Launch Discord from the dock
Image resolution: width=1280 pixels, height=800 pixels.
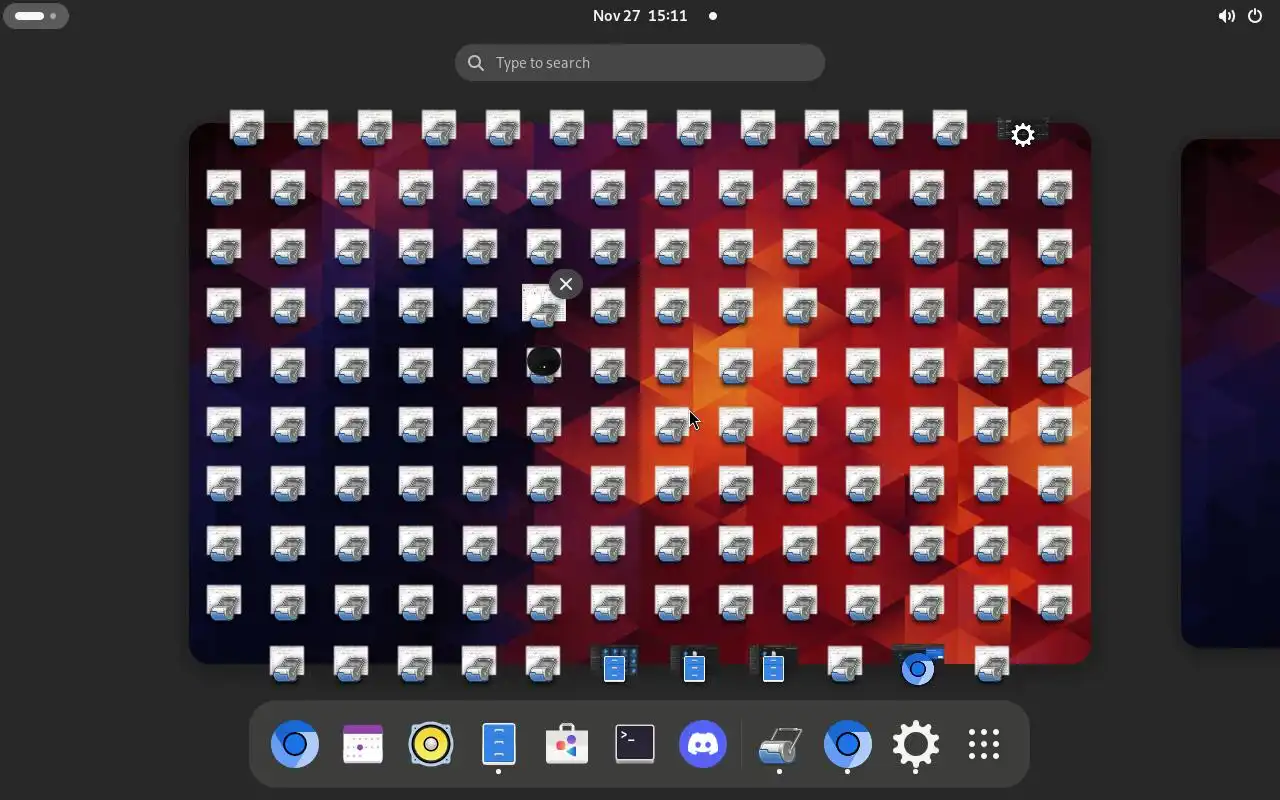703,744
